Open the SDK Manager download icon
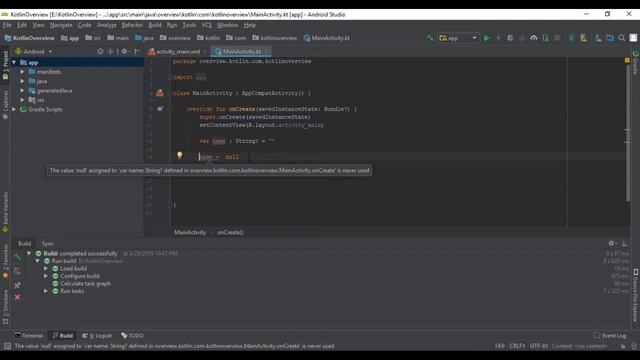Image resolution: width=640 pixels, height=360 pixels. pos(598,38)
